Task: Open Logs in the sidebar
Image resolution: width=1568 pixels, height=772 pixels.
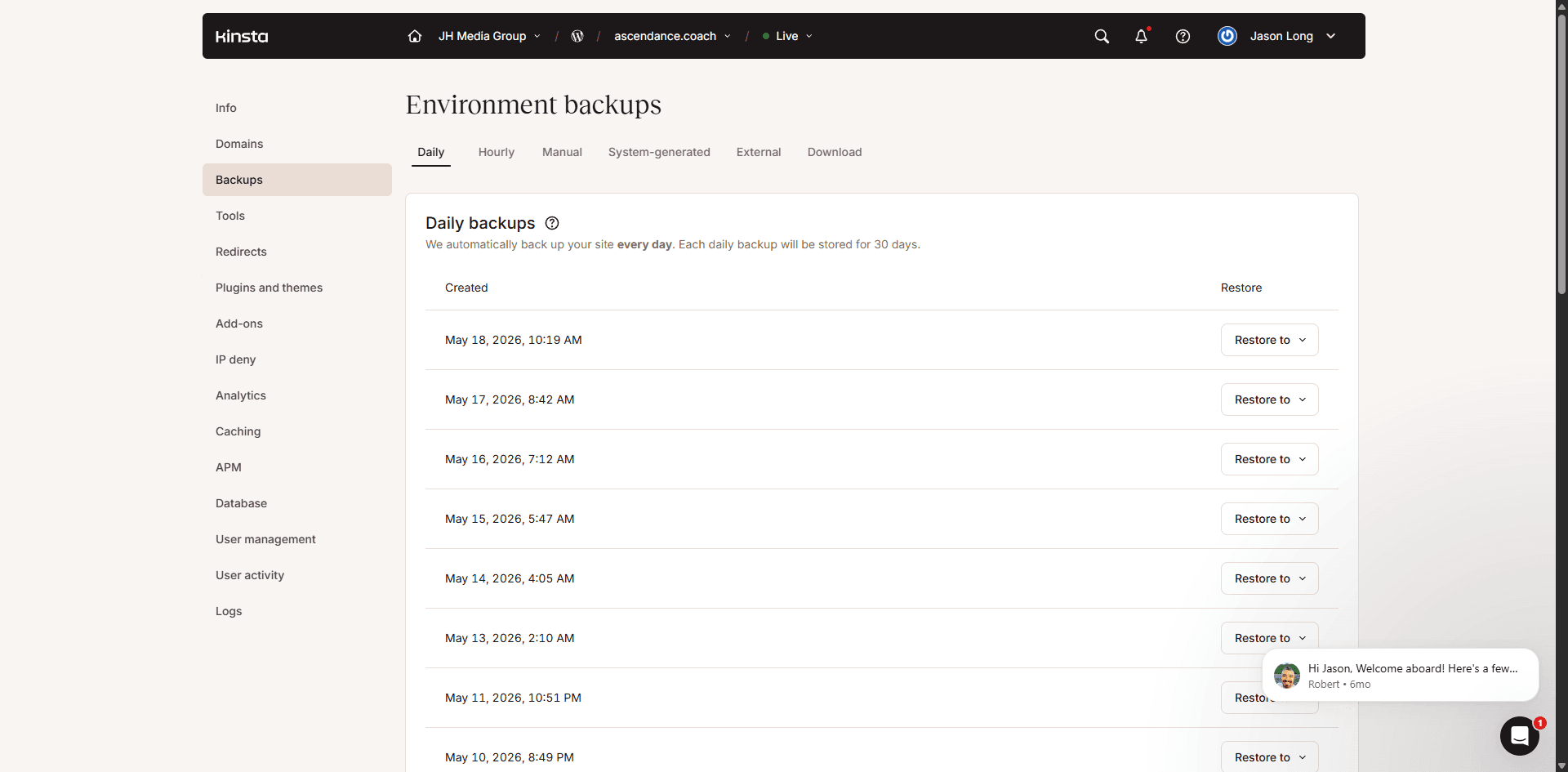Action: (297, 611)
